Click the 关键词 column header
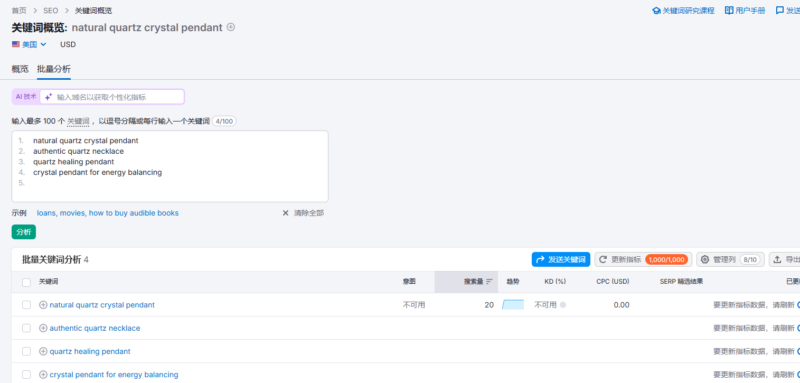Screen dimensions: 800x383 point(48,282)
